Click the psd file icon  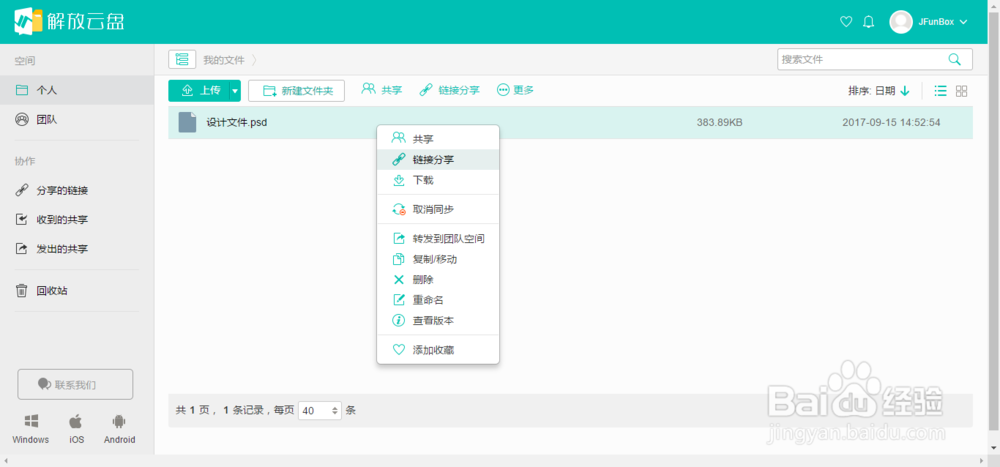coord(188,122)
